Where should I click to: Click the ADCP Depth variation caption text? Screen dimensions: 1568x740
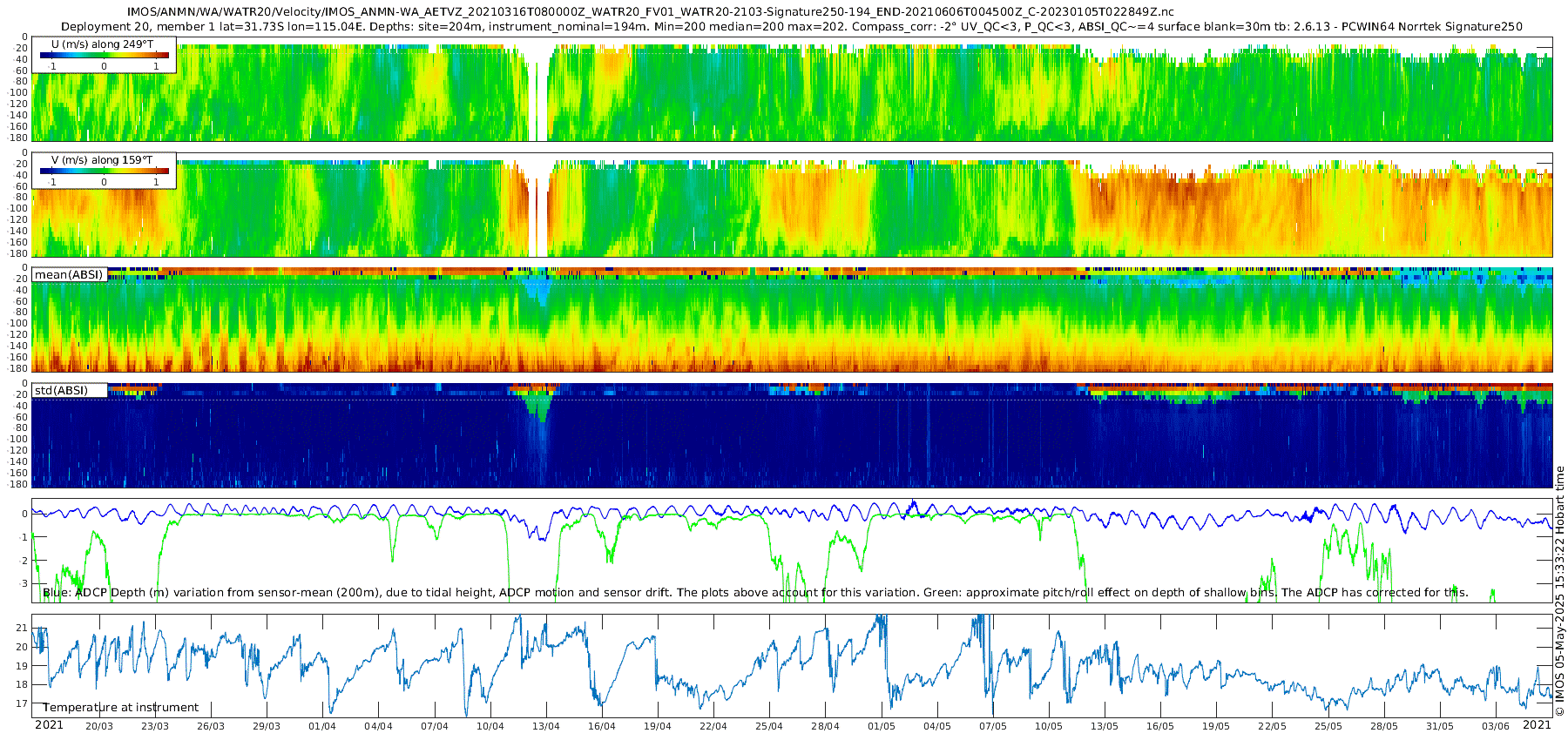pyautogui.click(x=754, y=593)
